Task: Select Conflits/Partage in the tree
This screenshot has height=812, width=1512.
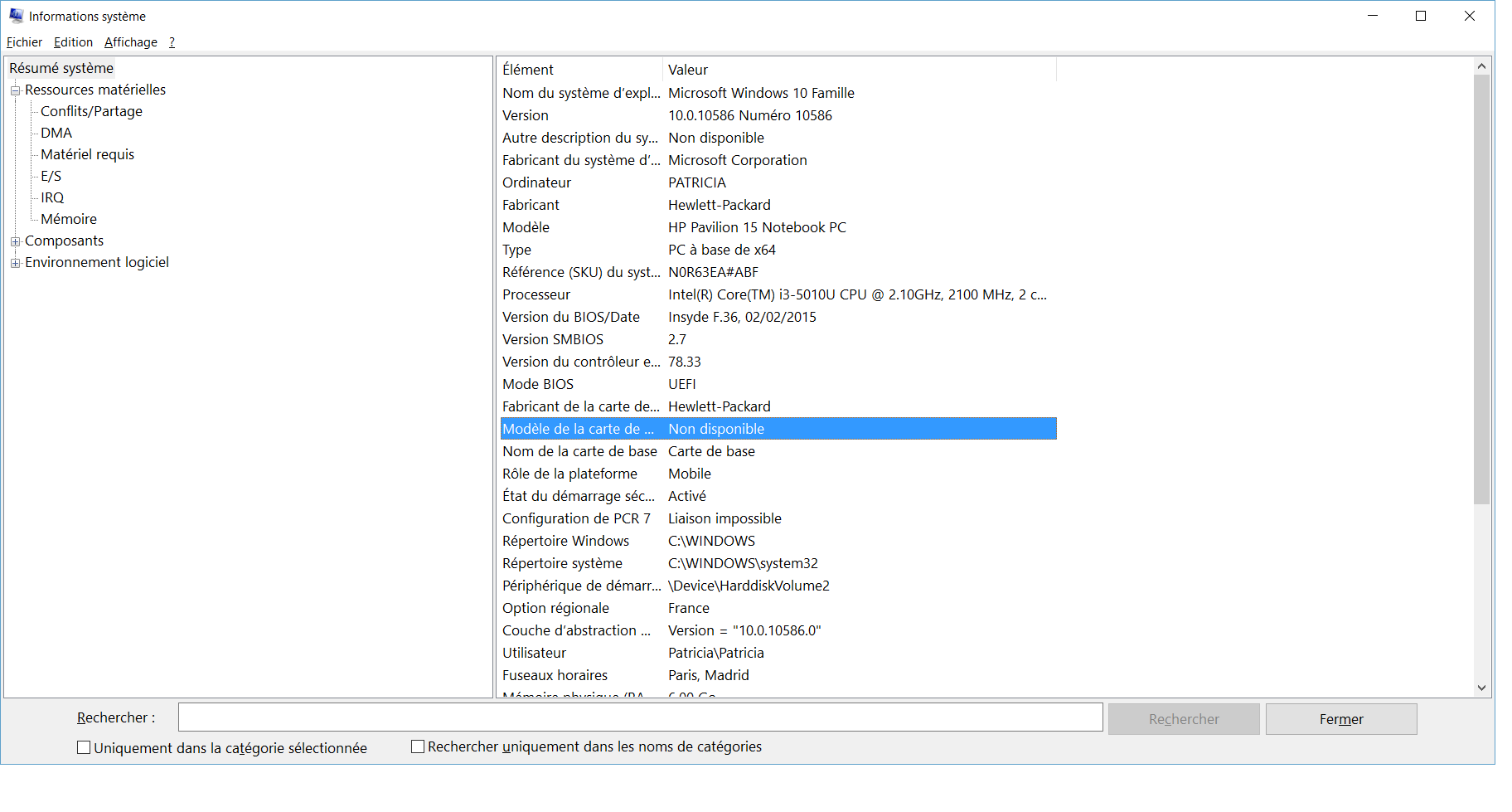Action: tap(91, 111)
